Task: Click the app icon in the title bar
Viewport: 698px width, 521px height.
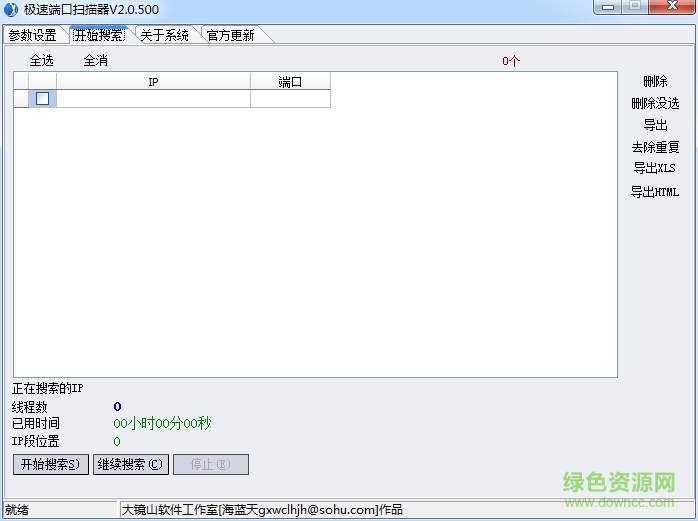Action: tap(12, 10)
